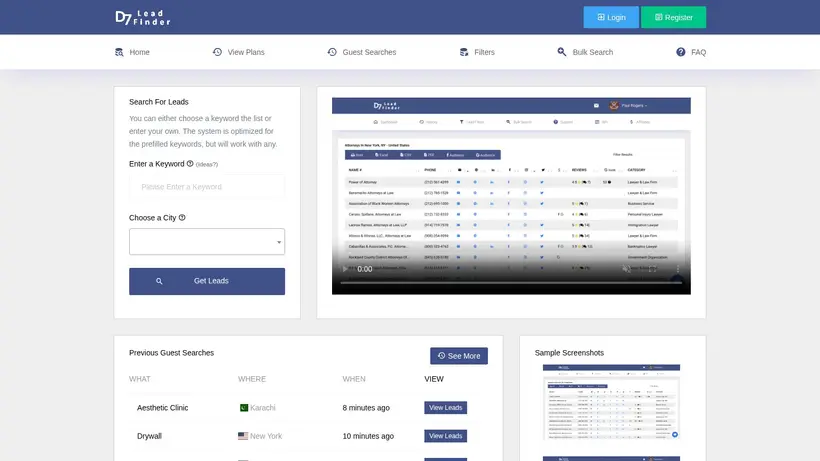820x461 pixels.
Task: Click See More guest searches button
Action: (459, 356)
